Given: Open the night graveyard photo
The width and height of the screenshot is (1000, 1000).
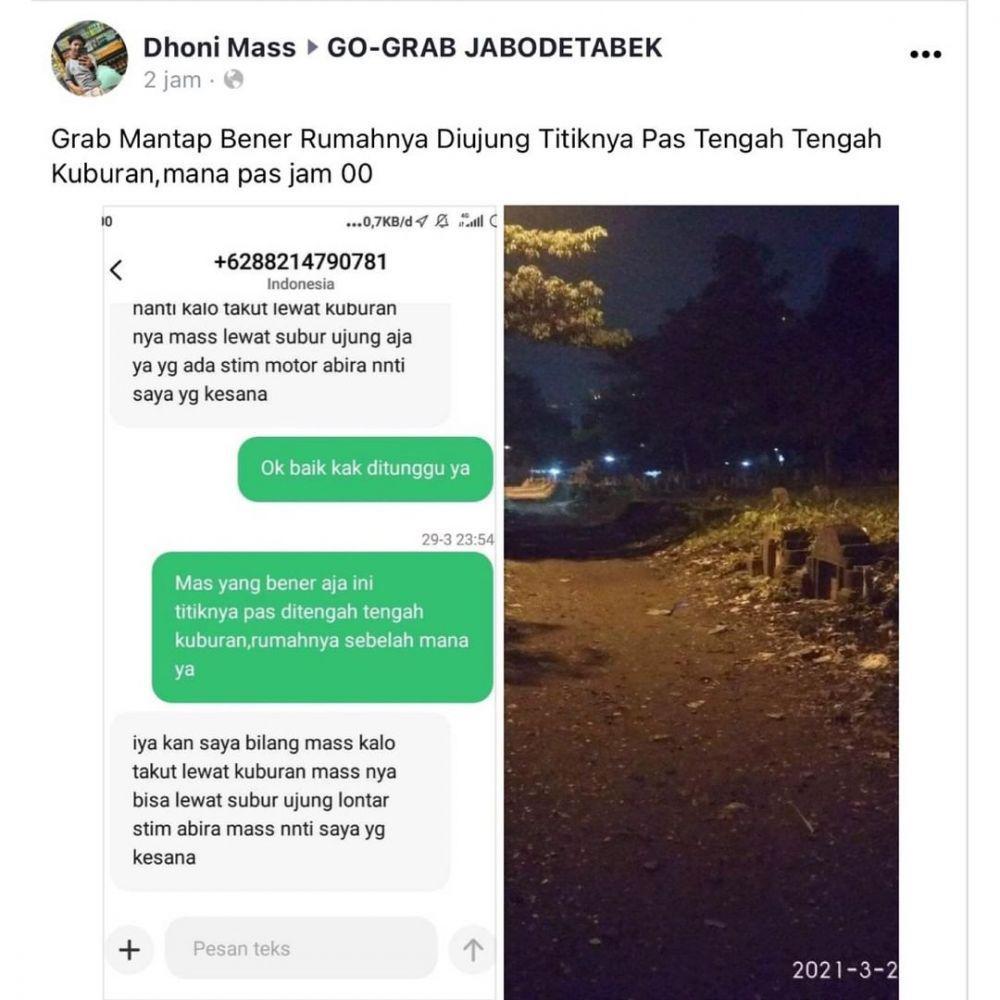Looking at the screenshot, I should (701, 602).
